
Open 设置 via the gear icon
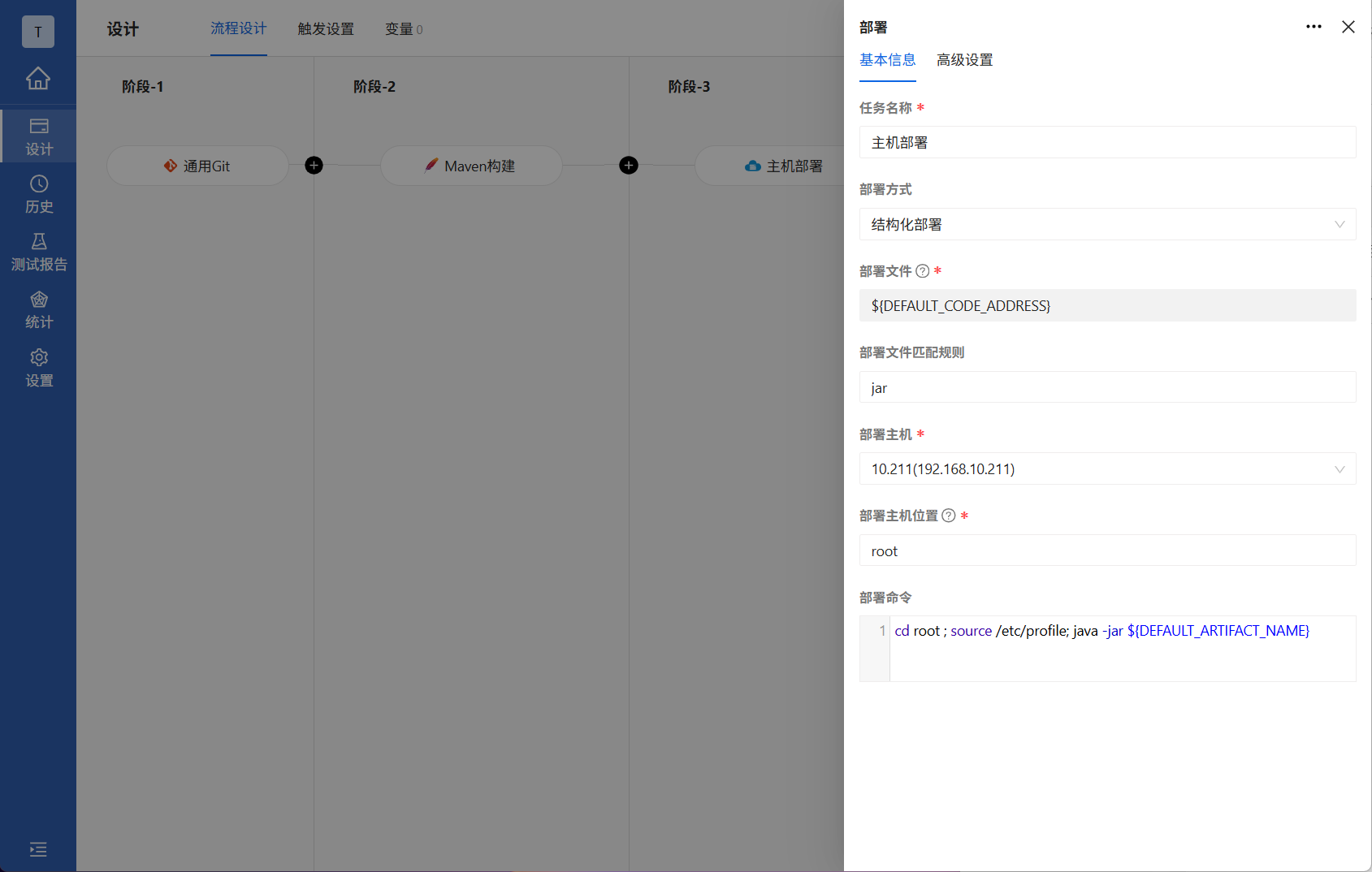pos(38,367)
